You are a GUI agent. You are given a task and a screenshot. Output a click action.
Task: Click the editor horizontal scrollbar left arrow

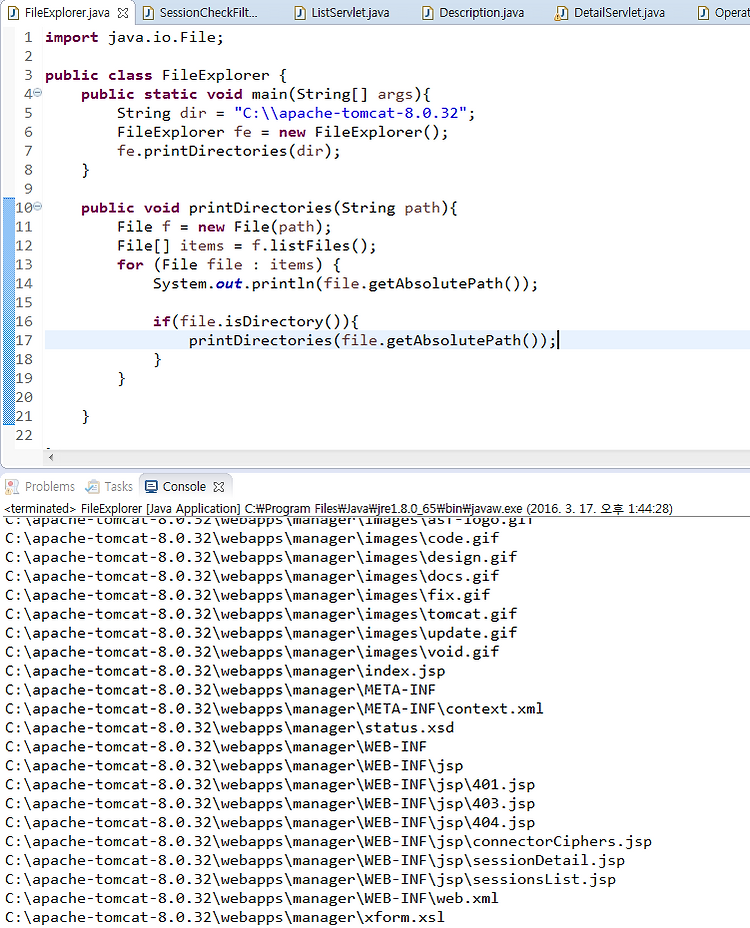point(51,457)
